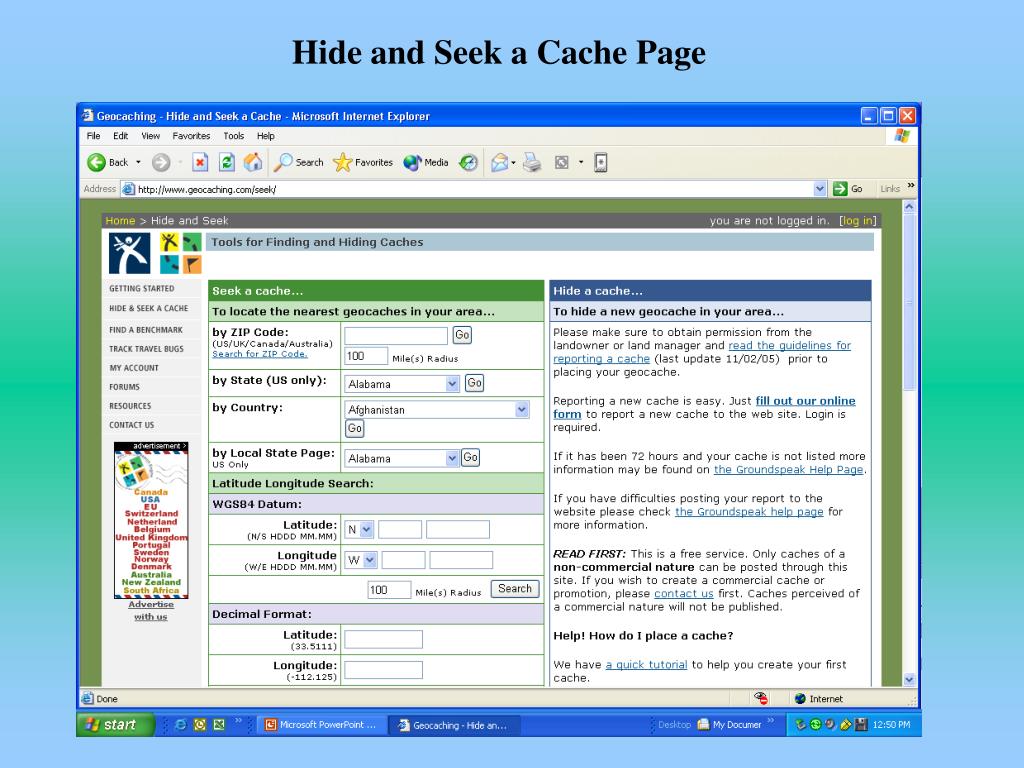This screenshot has height=768, width=1024.
Task: Open Media panel globe icon
Action: tap(412, 162)
